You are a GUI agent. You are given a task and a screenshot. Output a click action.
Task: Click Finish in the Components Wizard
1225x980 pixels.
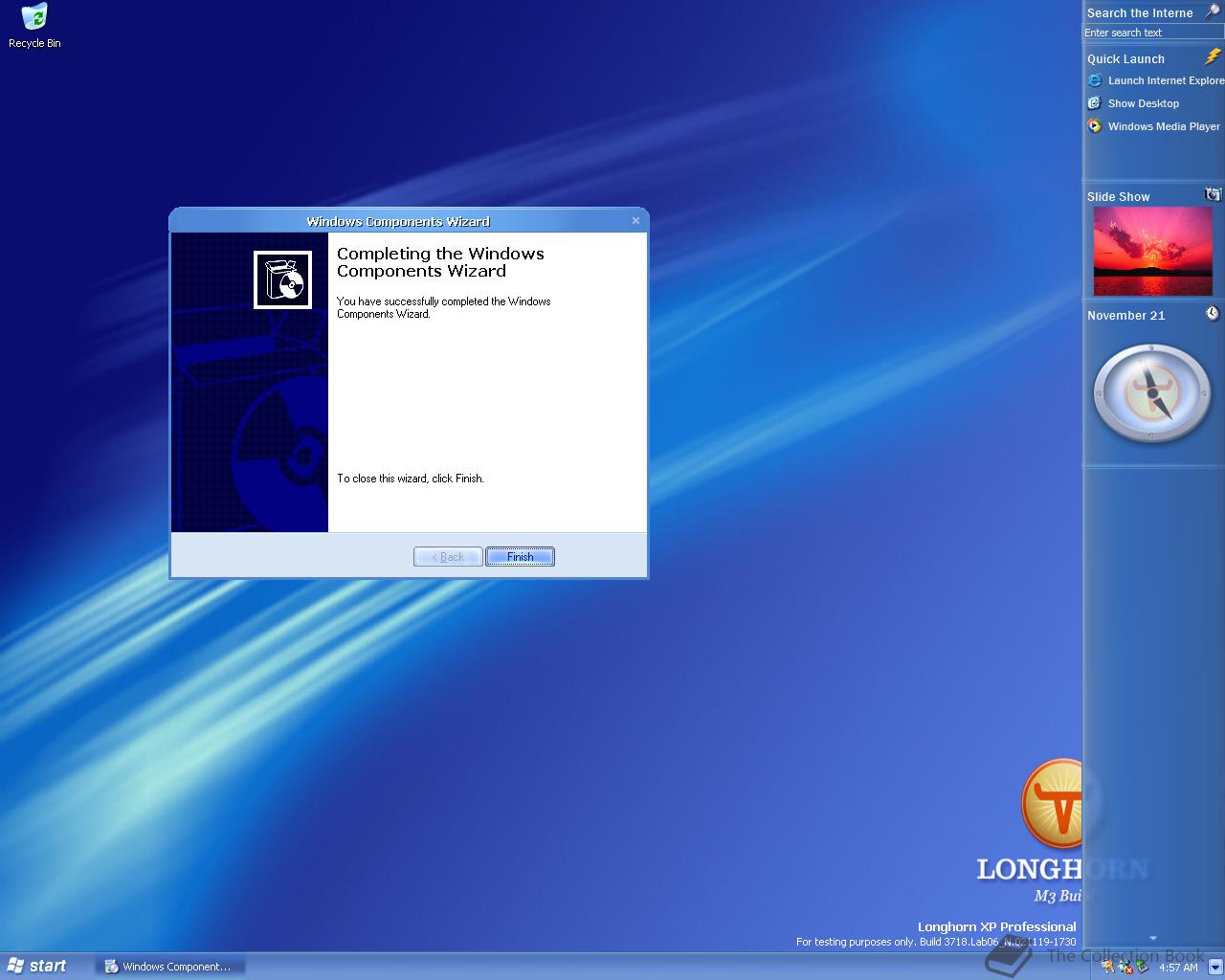[x=520, y=557]
